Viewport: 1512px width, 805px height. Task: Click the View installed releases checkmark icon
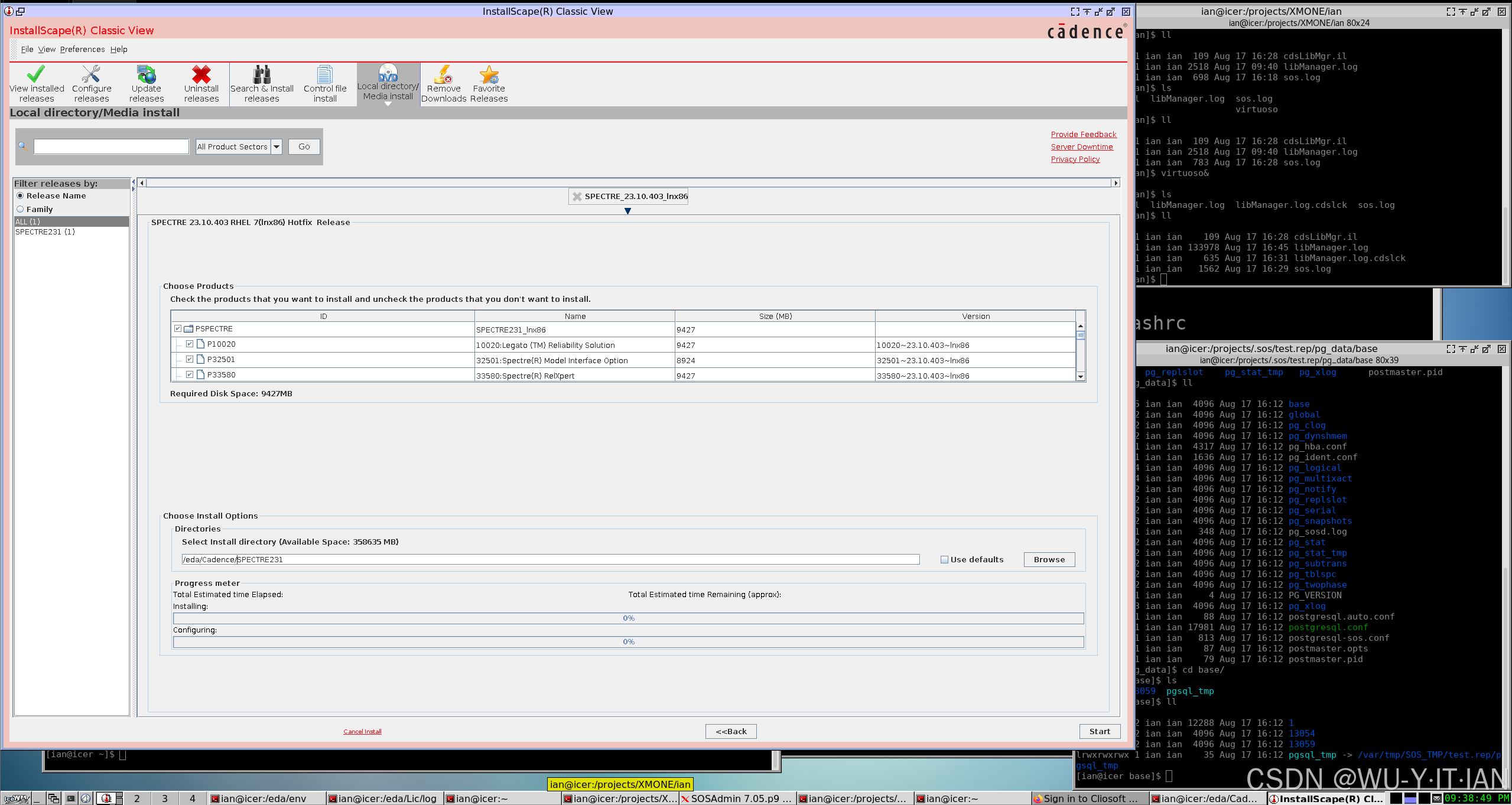click(x=36, y=74)
